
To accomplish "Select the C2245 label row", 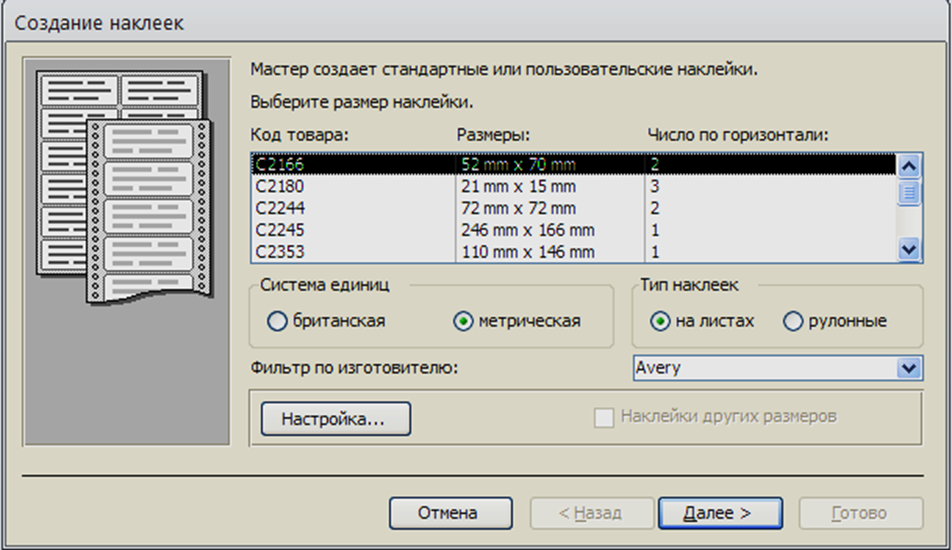I will (573, 230).
